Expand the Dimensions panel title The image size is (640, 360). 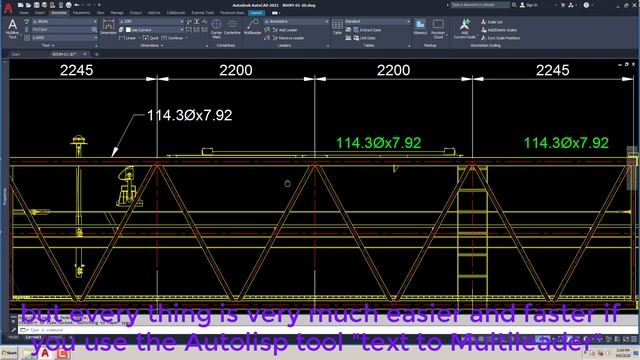click(x=151, y=45)
